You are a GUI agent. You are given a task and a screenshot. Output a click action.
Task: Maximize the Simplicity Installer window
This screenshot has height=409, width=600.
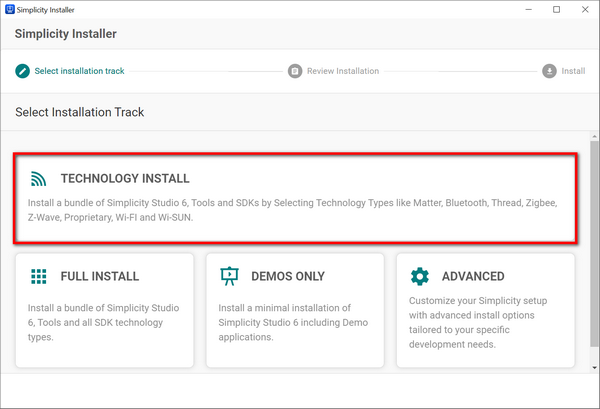557,10
